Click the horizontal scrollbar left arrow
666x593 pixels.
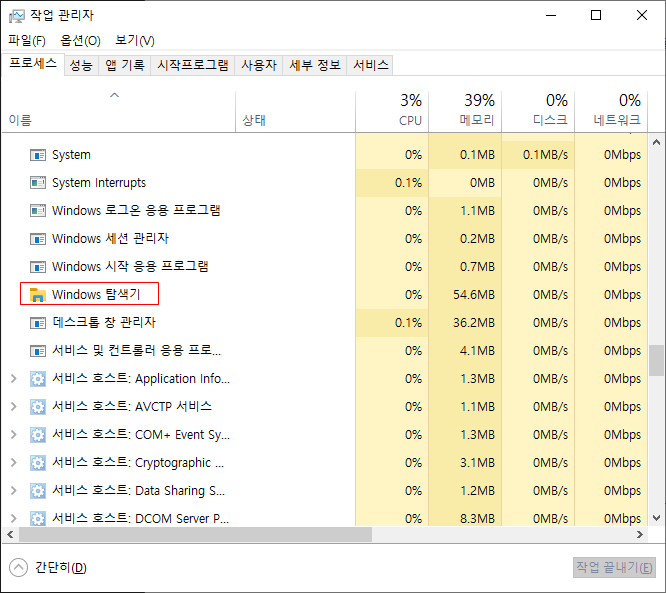coord(10,534)
